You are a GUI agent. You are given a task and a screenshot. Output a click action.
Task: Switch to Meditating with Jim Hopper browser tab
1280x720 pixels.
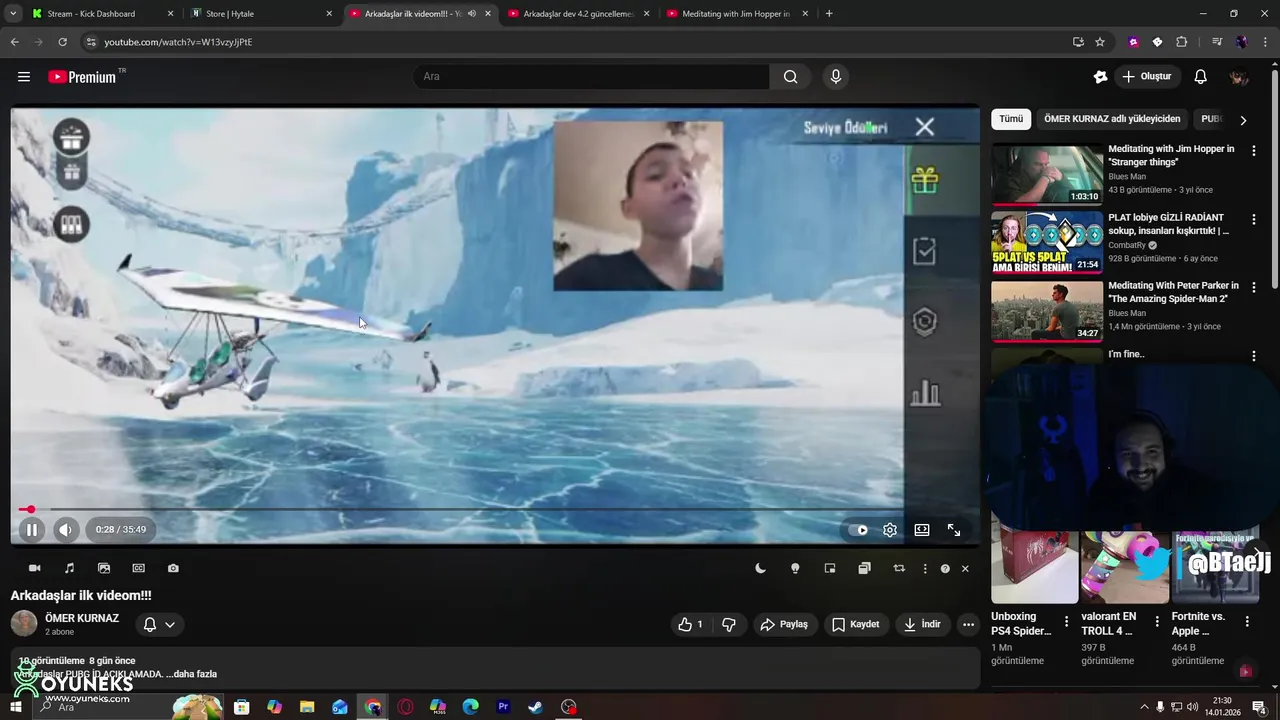pos(736,14)
